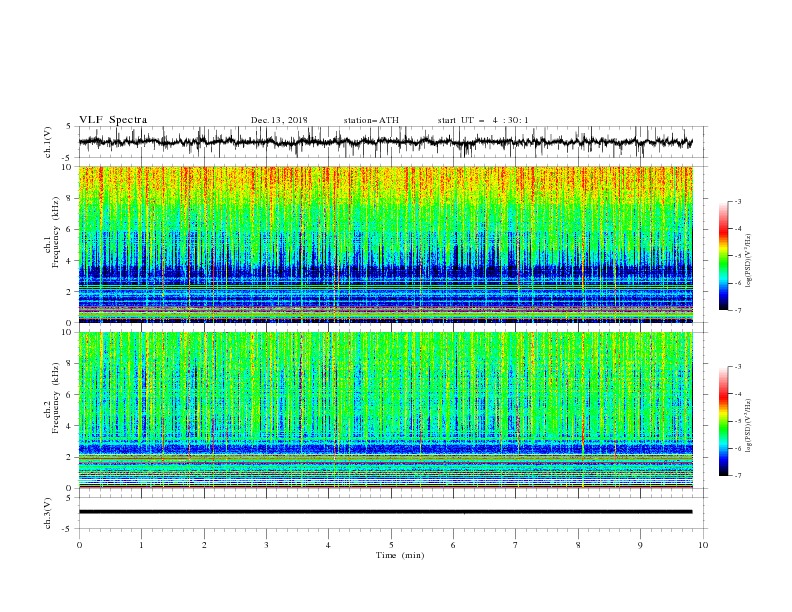
Task: Click time axis tick label "8"
Action: (x=578, y=545)
